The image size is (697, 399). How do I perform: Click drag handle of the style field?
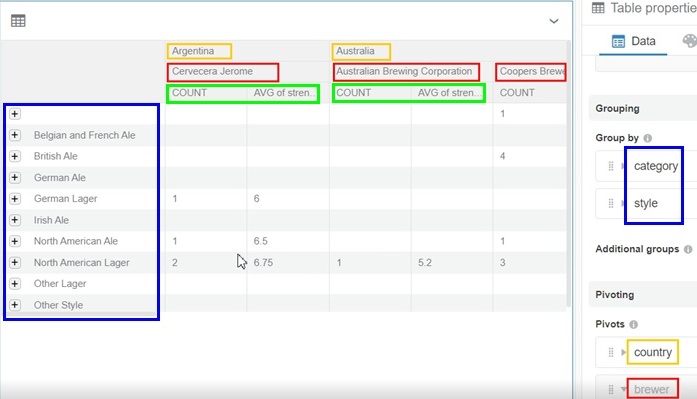[x=611, y=203]
